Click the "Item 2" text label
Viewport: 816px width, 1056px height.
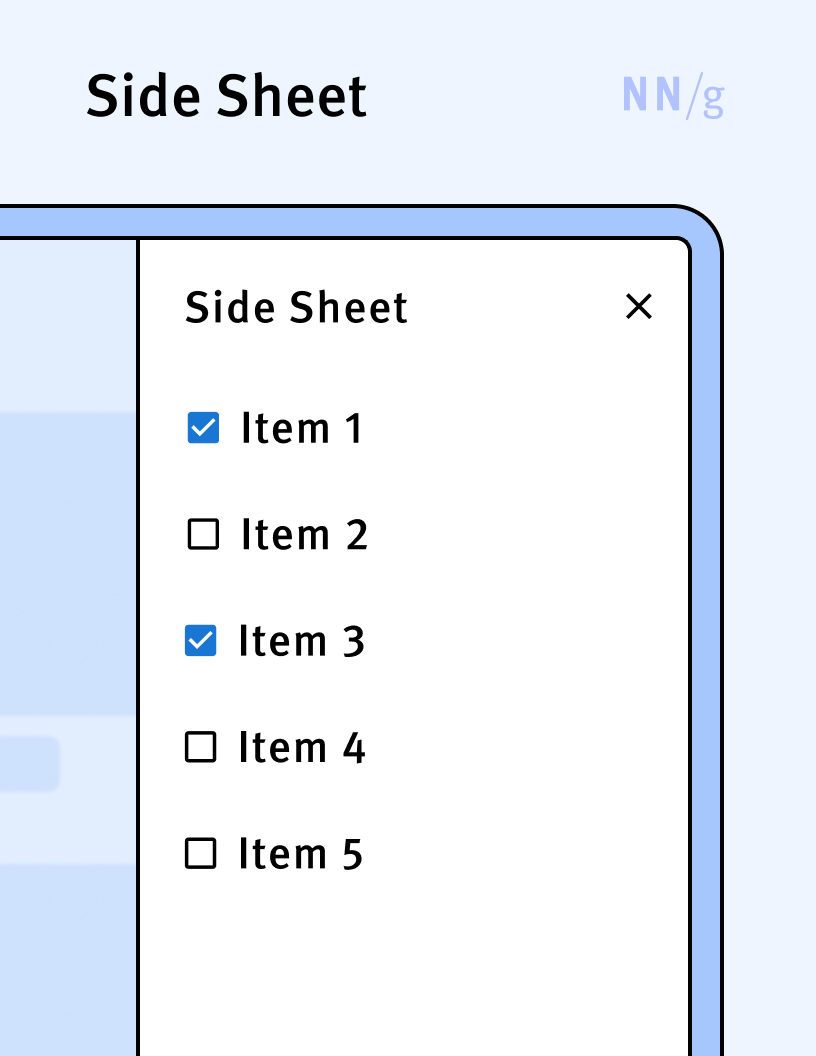click(x=304, y=535)
